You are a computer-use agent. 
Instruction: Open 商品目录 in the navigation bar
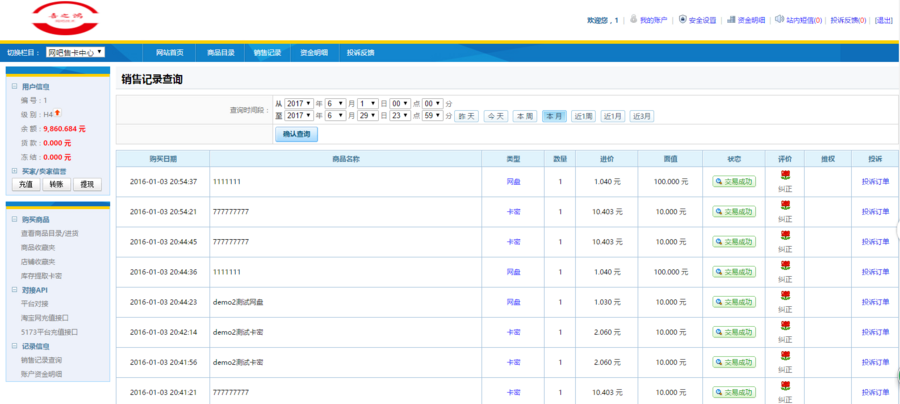(221, 52)
